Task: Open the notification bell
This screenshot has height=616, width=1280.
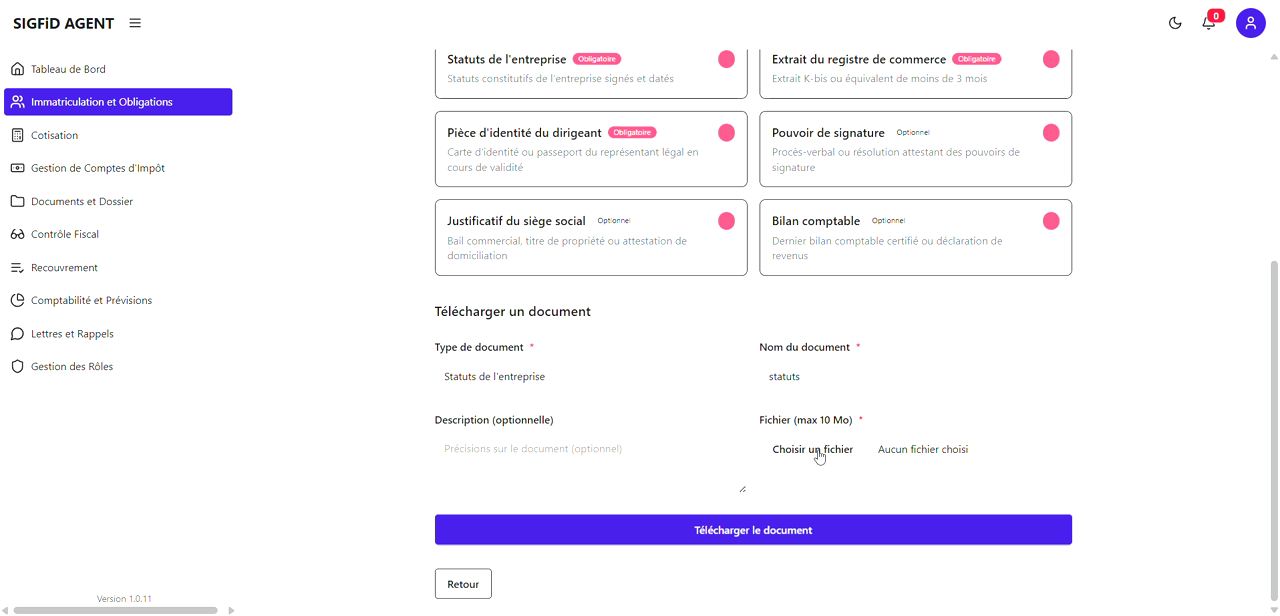Action: coord(1209,22)
